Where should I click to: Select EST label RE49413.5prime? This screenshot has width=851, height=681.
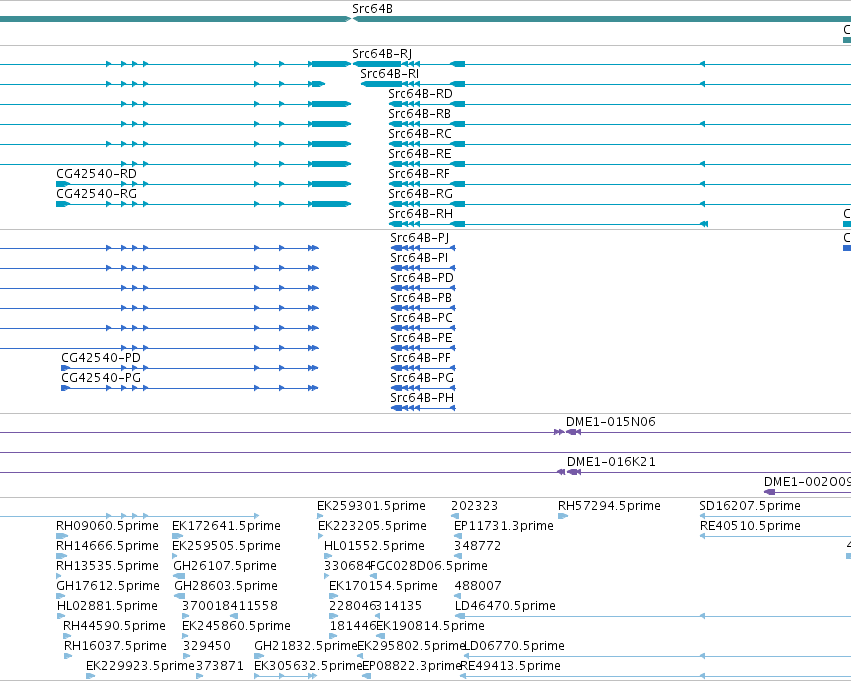click(510, 667)
